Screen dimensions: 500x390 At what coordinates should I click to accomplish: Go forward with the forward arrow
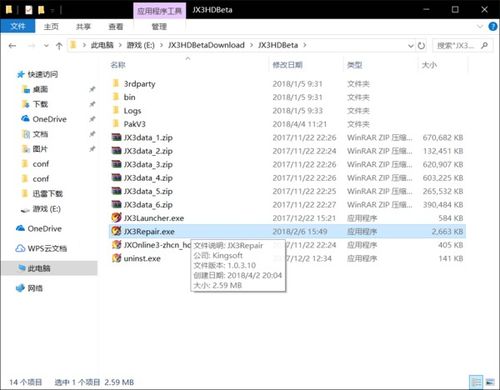click(x=31, y=46)
